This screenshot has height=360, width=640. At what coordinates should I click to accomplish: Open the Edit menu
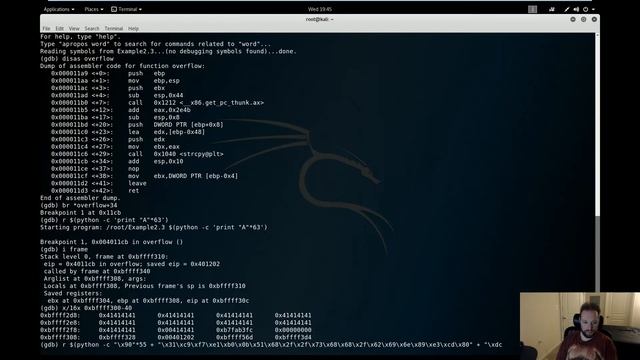coord(60,29)
